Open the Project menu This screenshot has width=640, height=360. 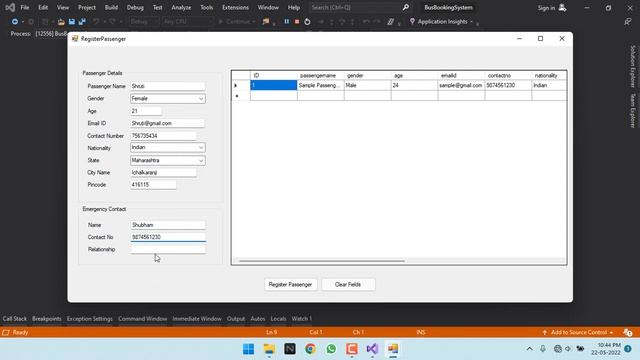87,7
